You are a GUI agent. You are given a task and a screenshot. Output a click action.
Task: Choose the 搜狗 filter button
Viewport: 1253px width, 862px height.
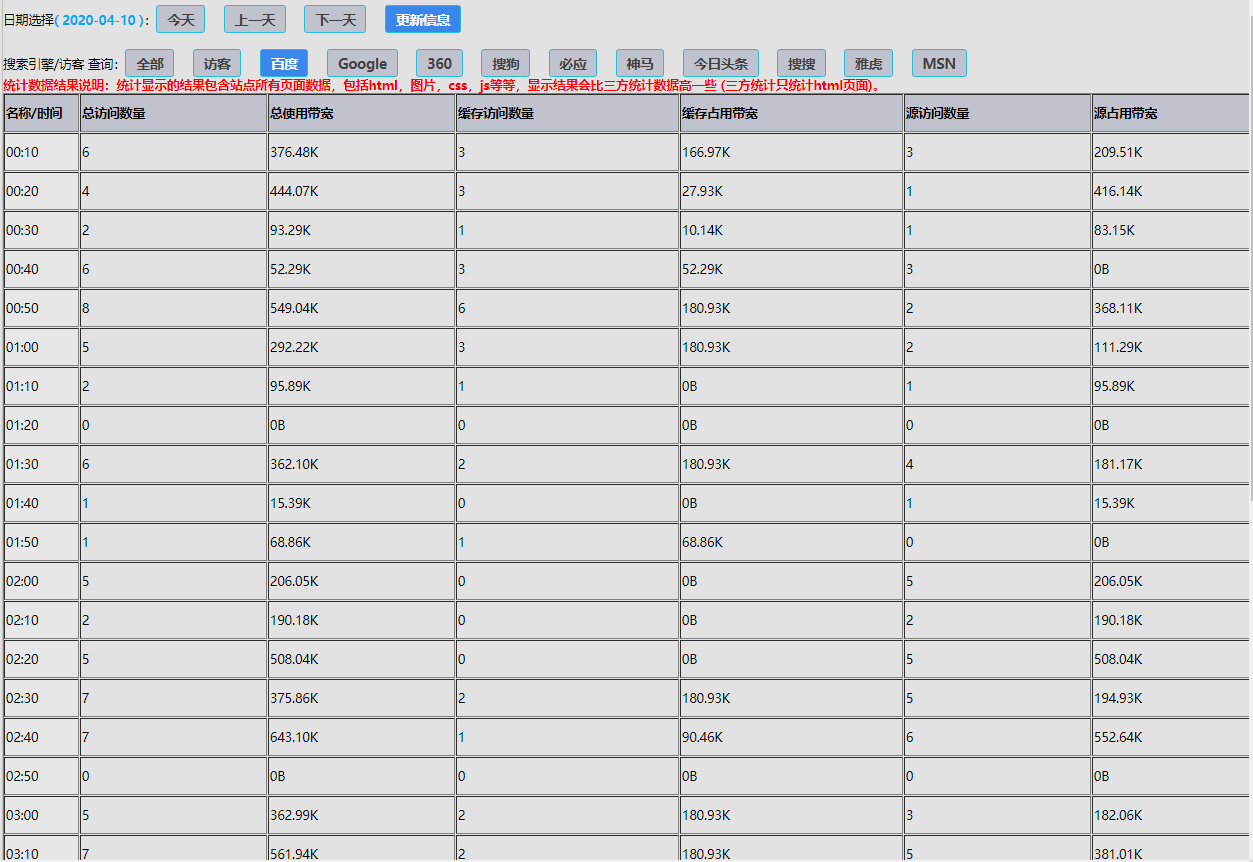point(505,63)
